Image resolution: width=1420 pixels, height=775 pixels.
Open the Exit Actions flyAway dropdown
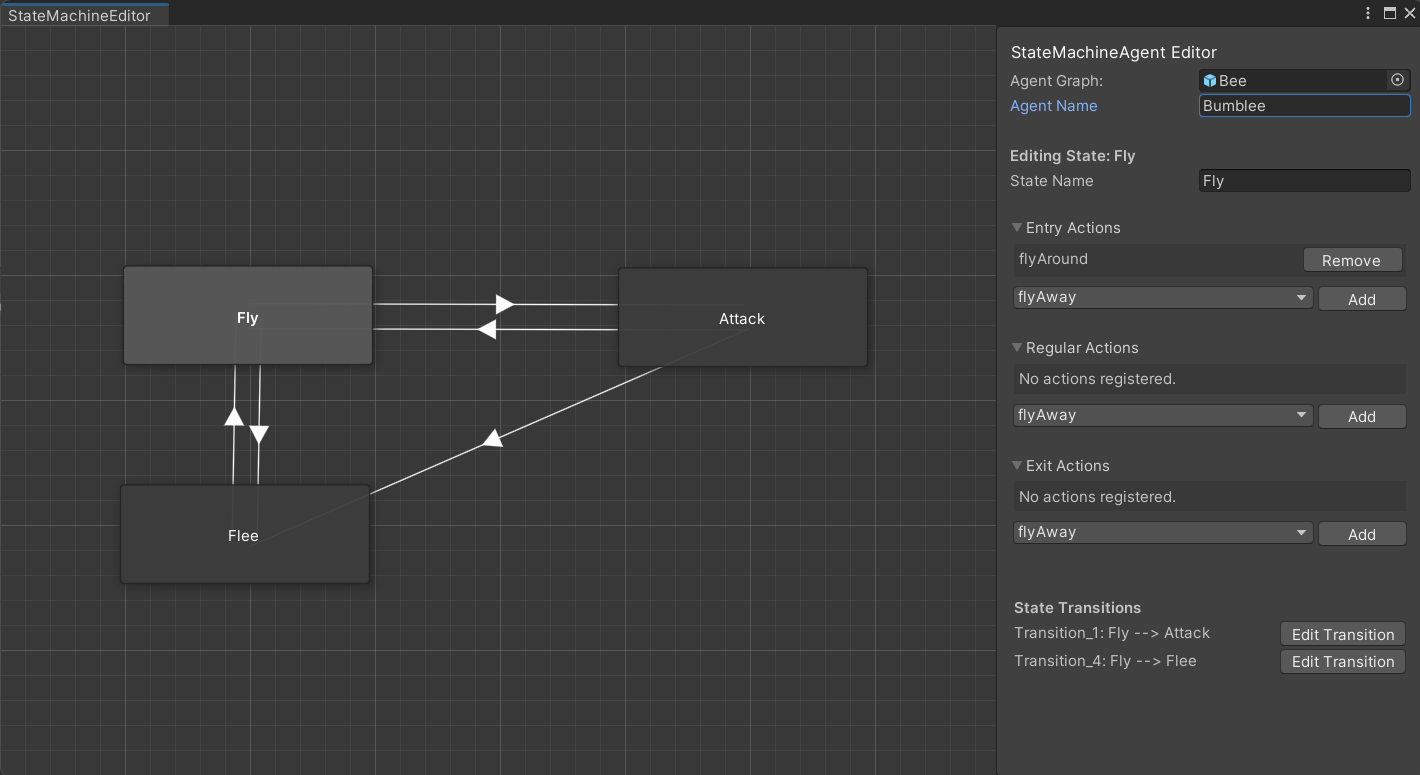tap(1162, 533)
